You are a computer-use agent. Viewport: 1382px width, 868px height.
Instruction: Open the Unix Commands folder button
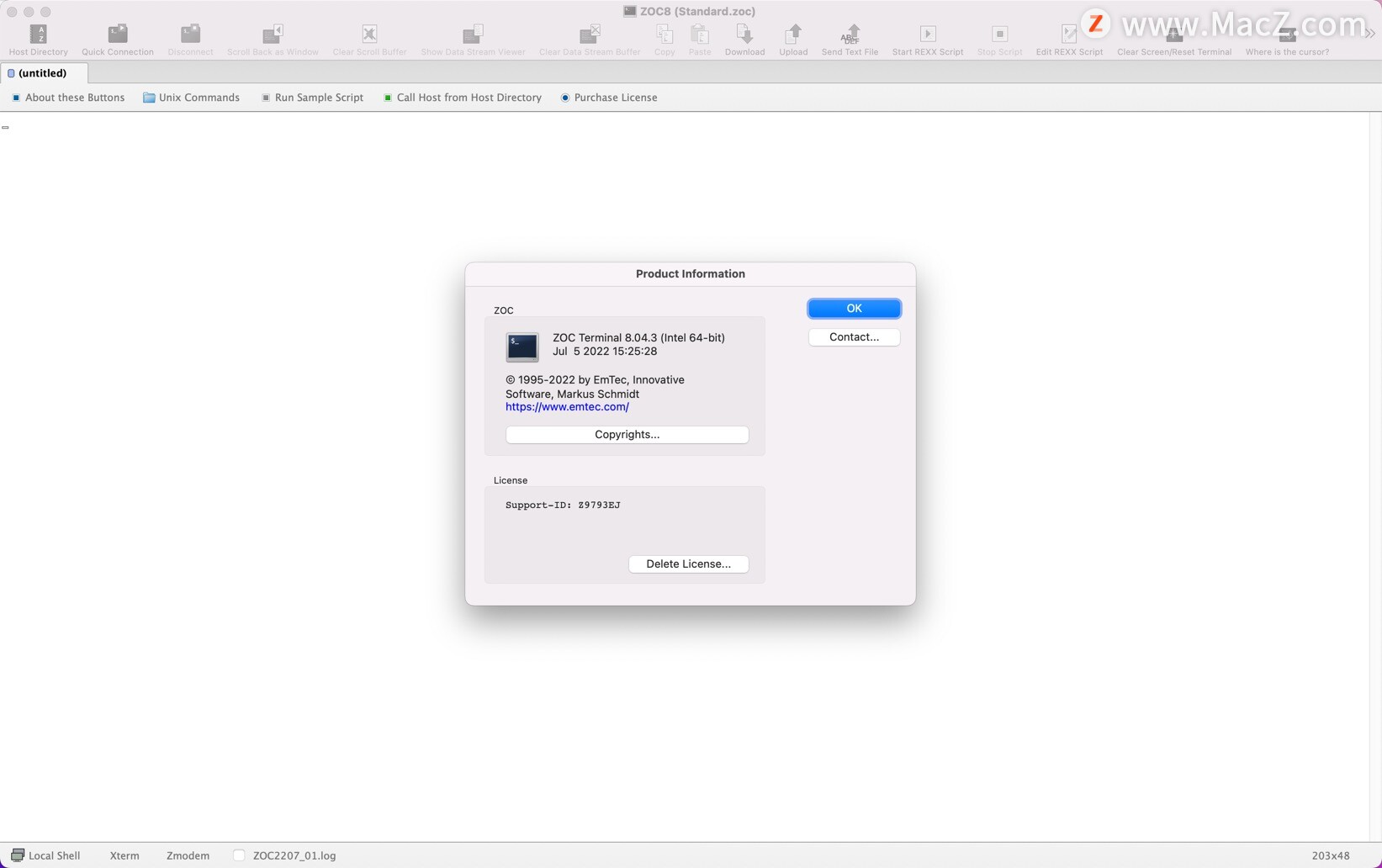[x=191, y=98]
